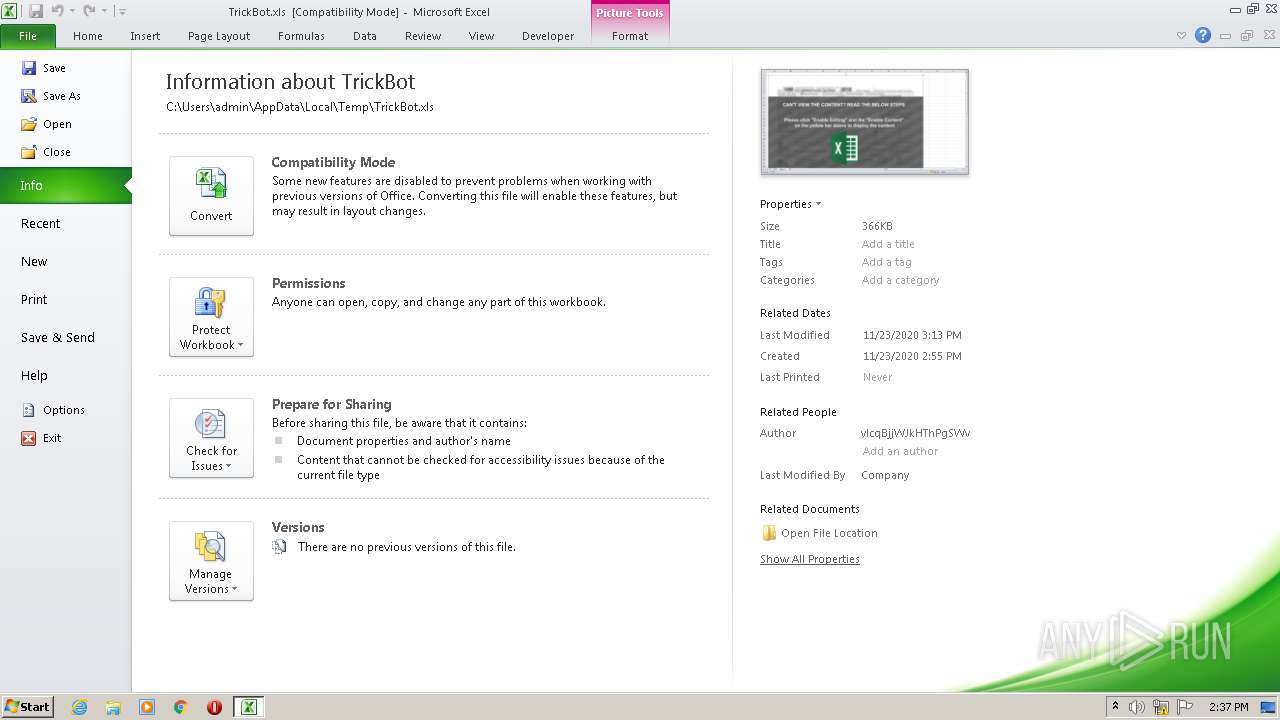1280x720 pixels.
Task: Click the Add an author field
Action: 900,451
